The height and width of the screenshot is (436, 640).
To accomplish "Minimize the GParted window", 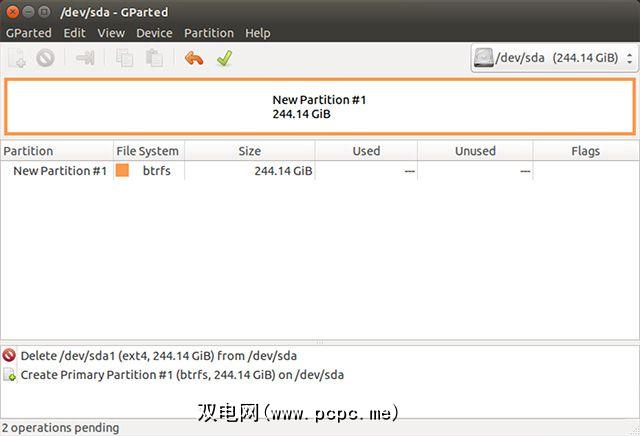I will (x=28, y=12).
